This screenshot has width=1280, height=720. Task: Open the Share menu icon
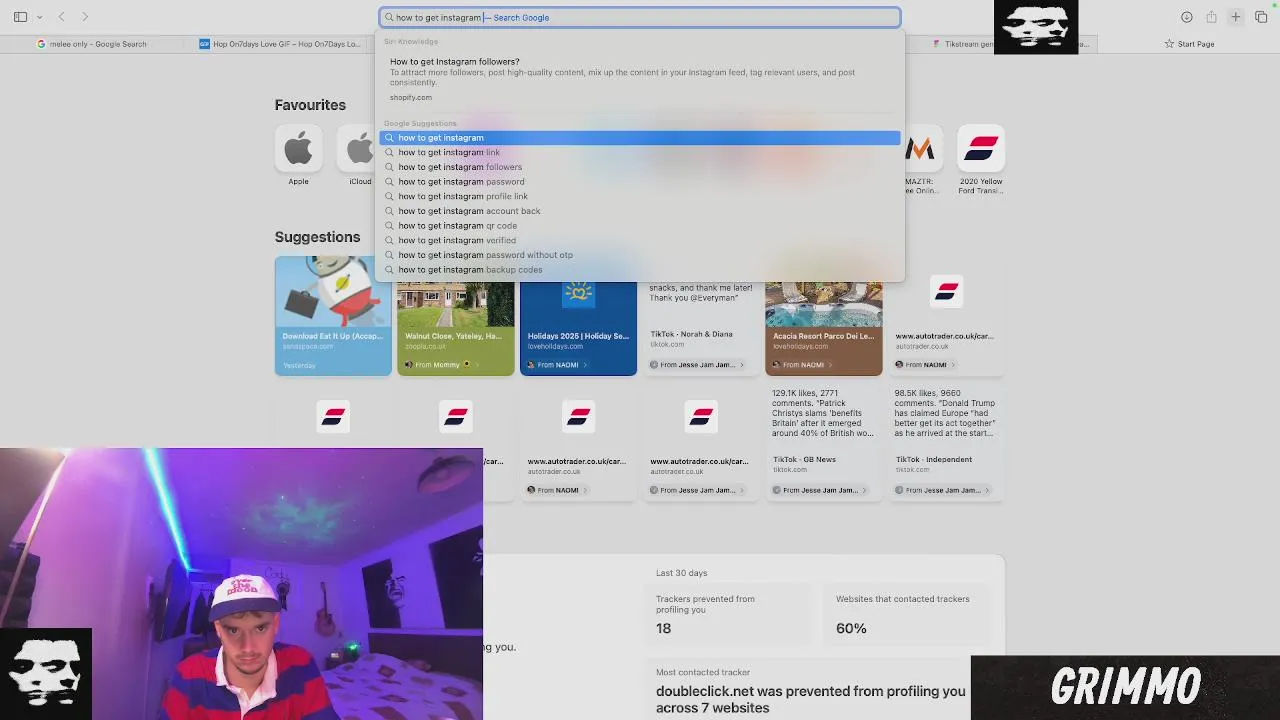(x=1211, y=17)
